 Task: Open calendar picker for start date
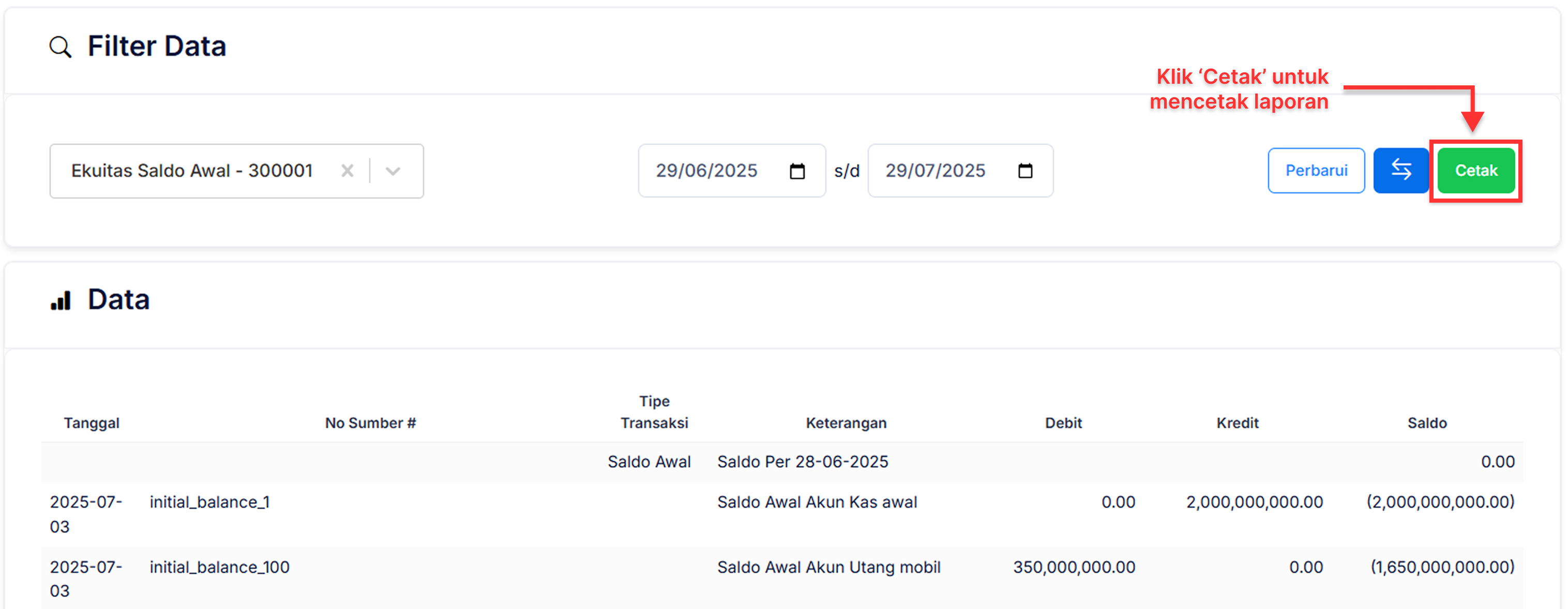point(797,172)
